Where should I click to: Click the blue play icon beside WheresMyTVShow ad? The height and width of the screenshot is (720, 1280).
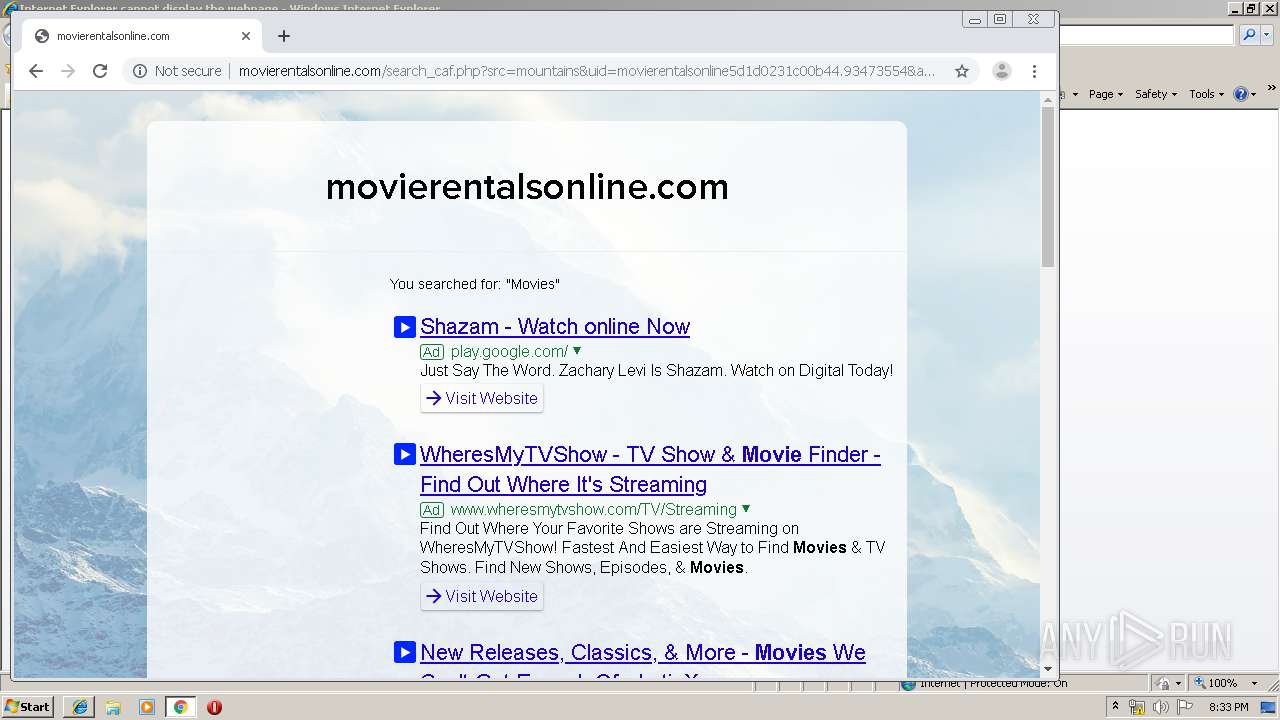[404, 455]
